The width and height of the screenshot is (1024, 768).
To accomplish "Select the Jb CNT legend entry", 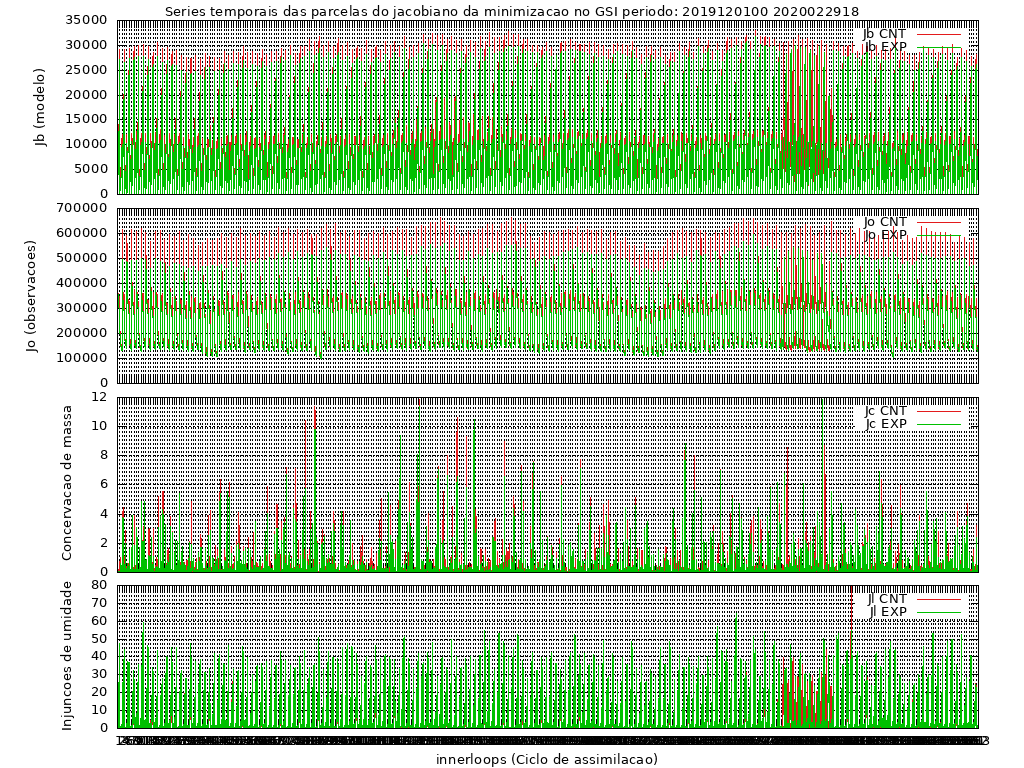I will (x=912, y=34).
